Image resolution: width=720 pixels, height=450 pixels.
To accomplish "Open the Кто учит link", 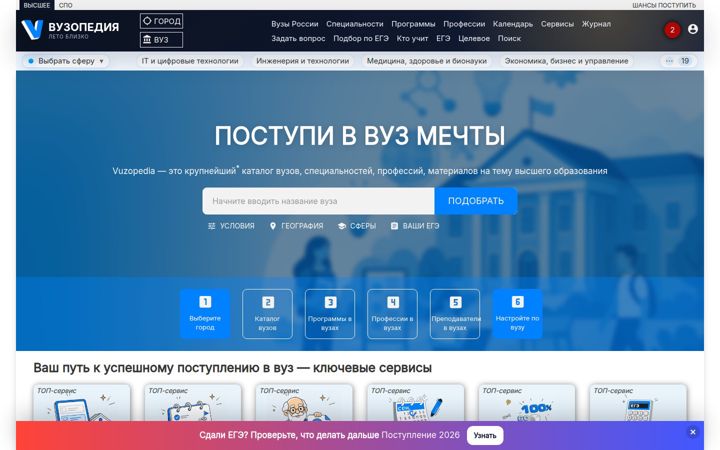I will tap(412, 39).
